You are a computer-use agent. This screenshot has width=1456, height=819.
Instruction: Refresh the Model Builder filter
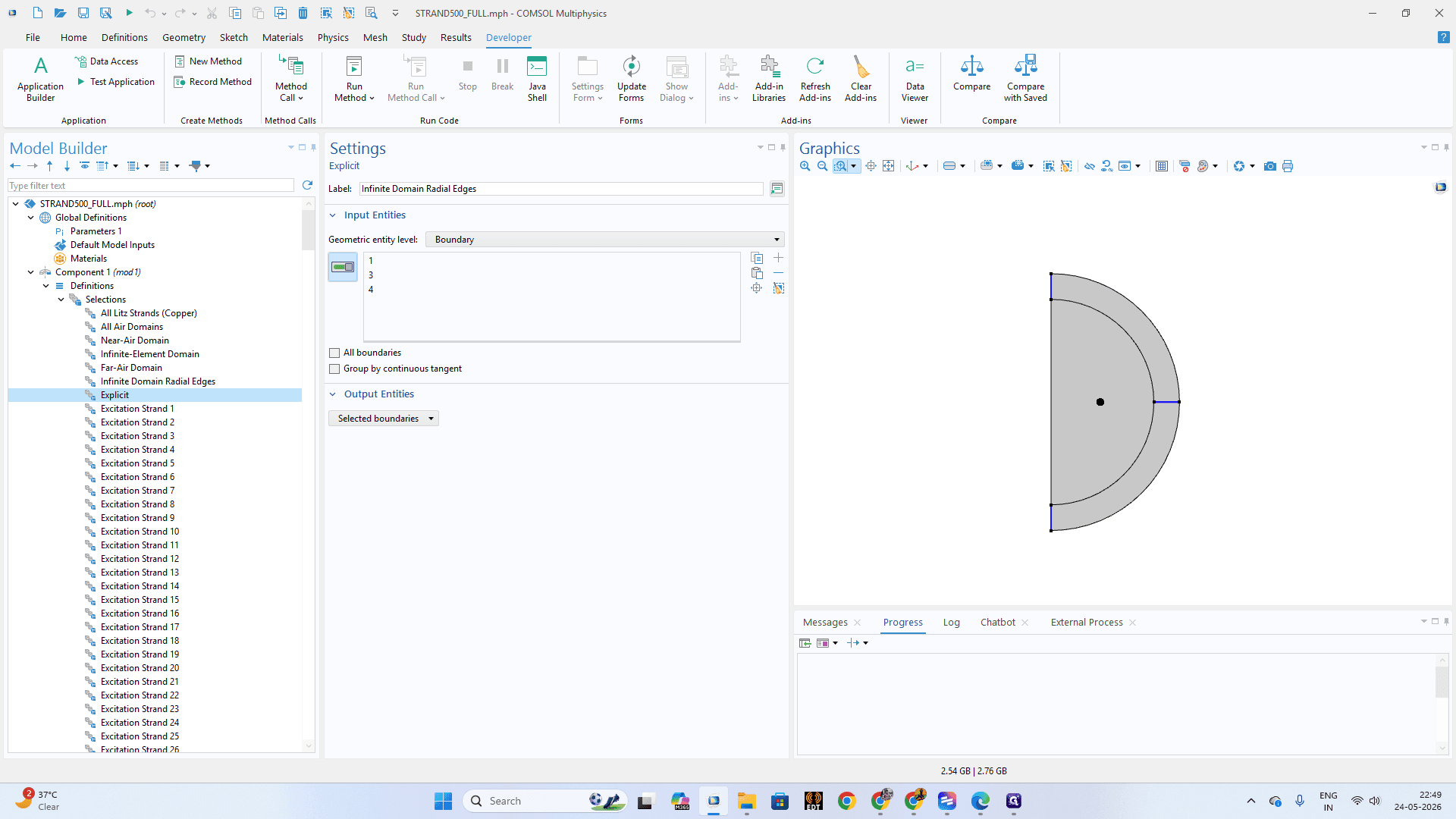[x=307, y=185]
